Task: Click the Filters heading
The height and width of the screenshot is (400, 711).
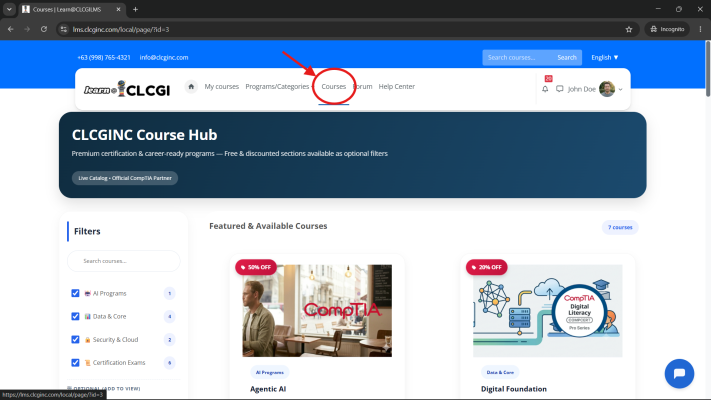Action: (87, 231)
